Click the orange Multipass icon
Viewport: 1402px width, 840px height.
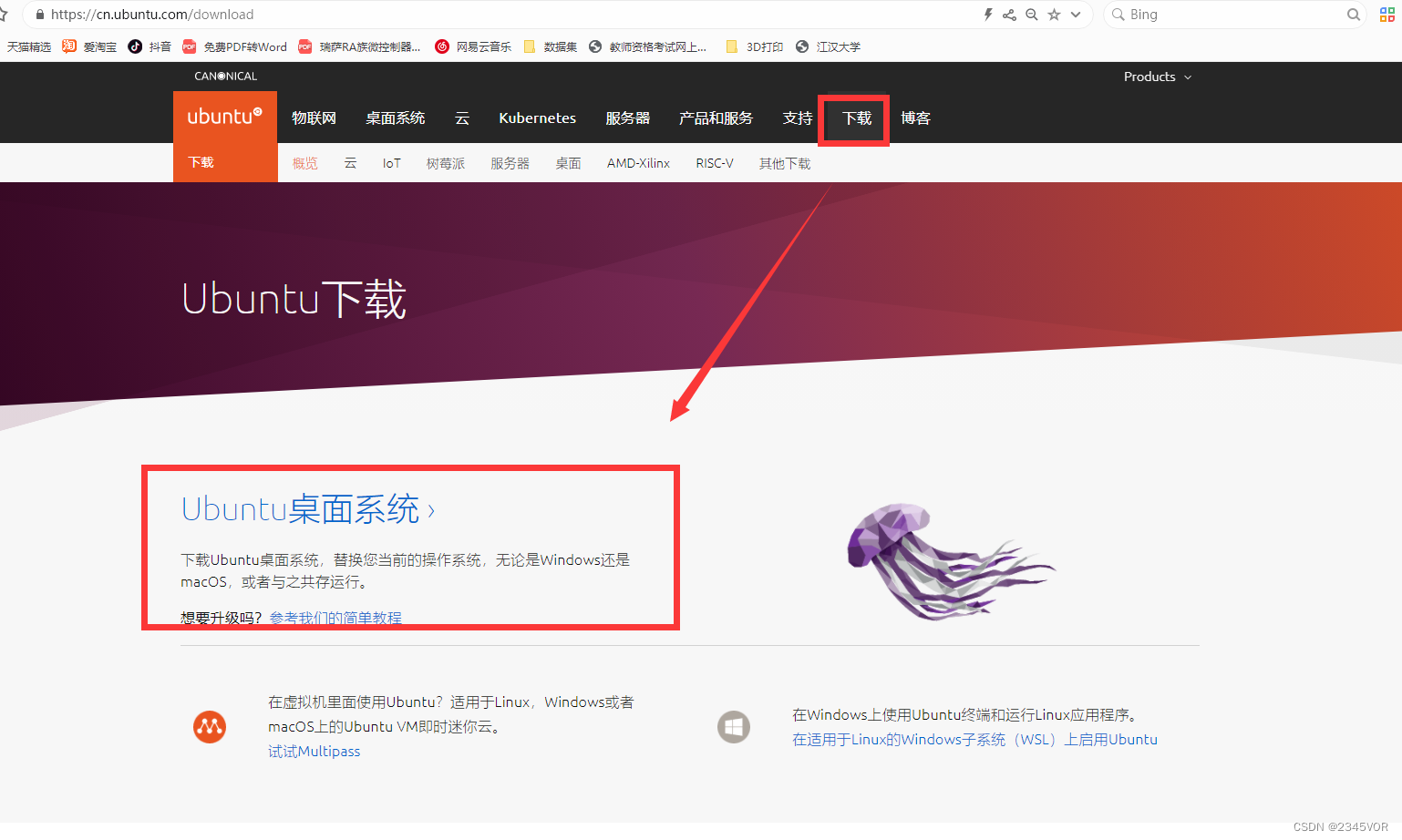click(x=210, y=726)
